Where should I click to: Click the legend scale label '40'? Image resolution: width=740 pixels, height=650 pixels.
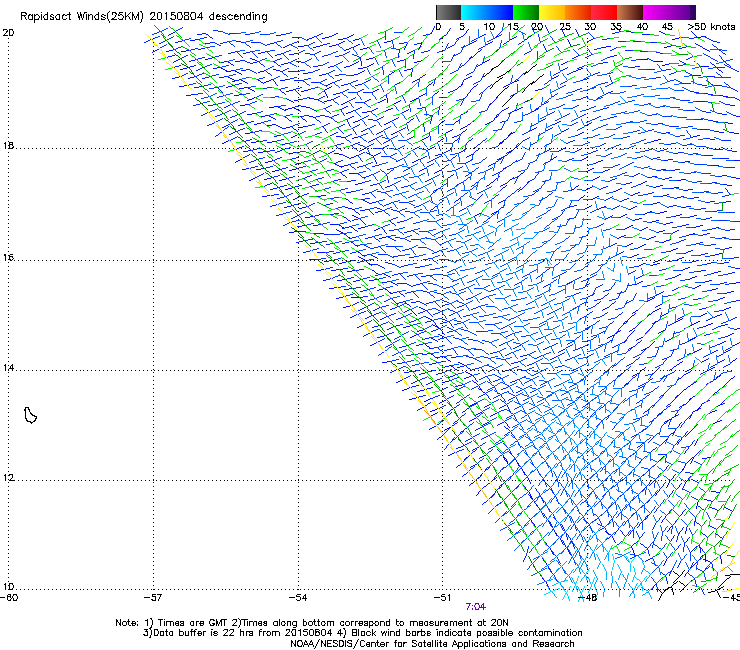tap(642, 27)
